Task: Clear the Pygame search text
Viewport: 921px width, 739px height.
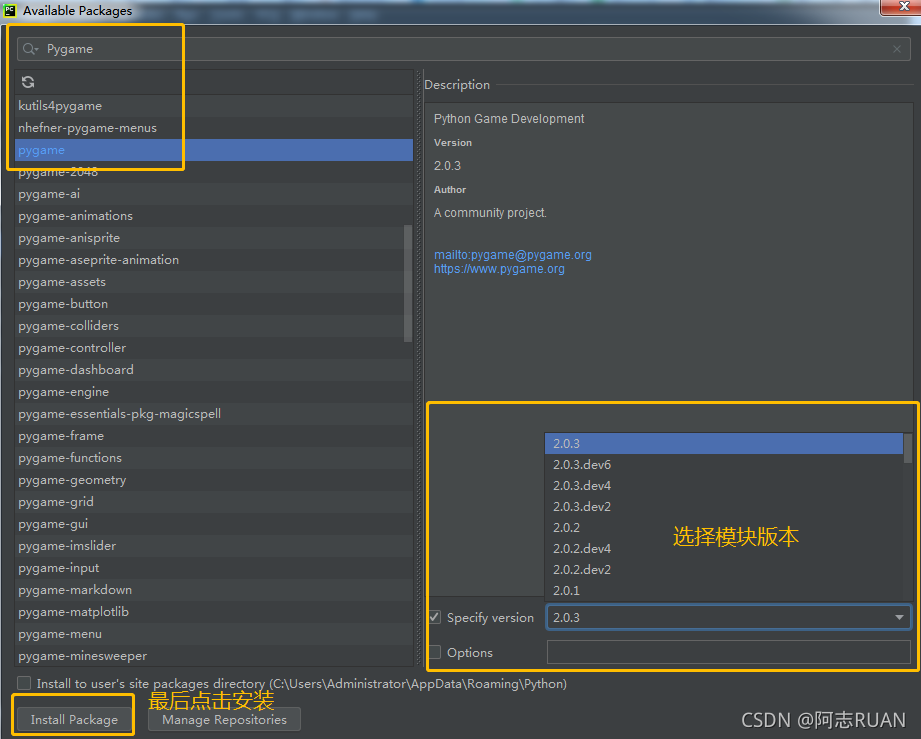Action: tap(896, 49)
